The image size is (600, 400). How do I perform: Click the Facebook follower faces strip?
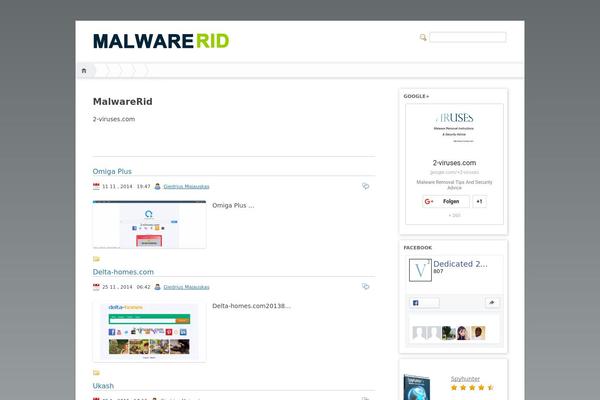[x=449, y=333]
